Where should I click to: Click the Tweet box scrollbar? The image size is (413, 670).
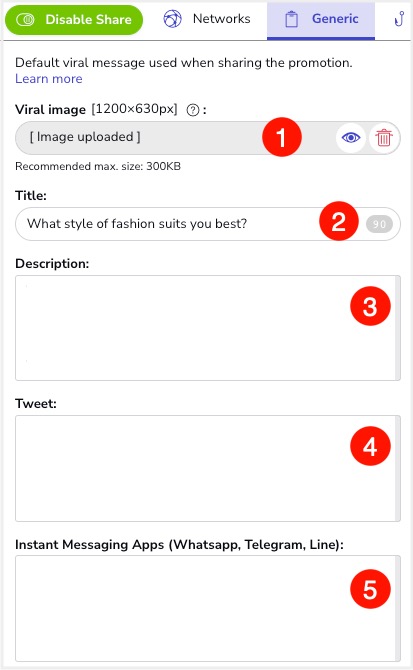point(398,468)
